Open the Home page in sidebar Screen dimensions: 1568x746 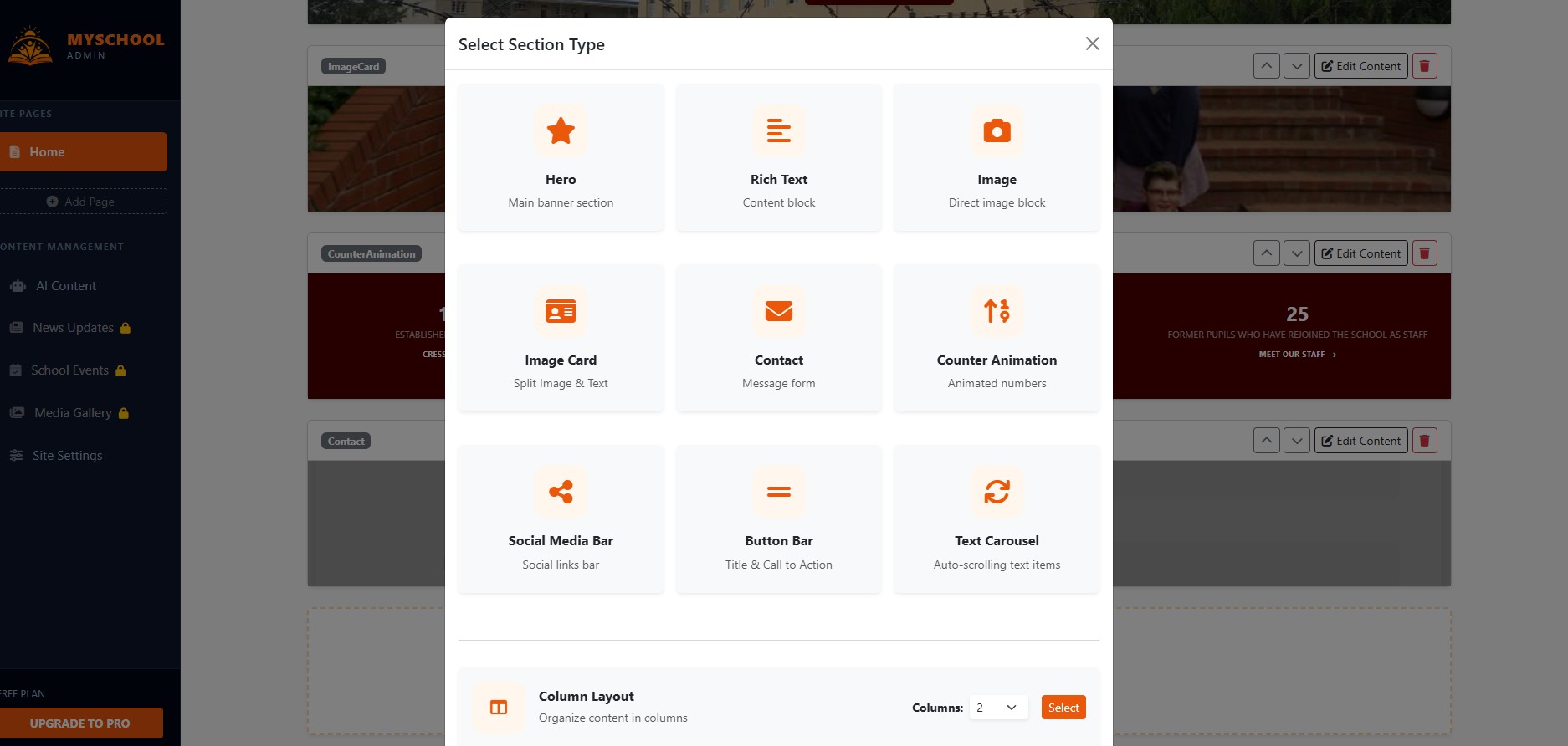[82, 152]
